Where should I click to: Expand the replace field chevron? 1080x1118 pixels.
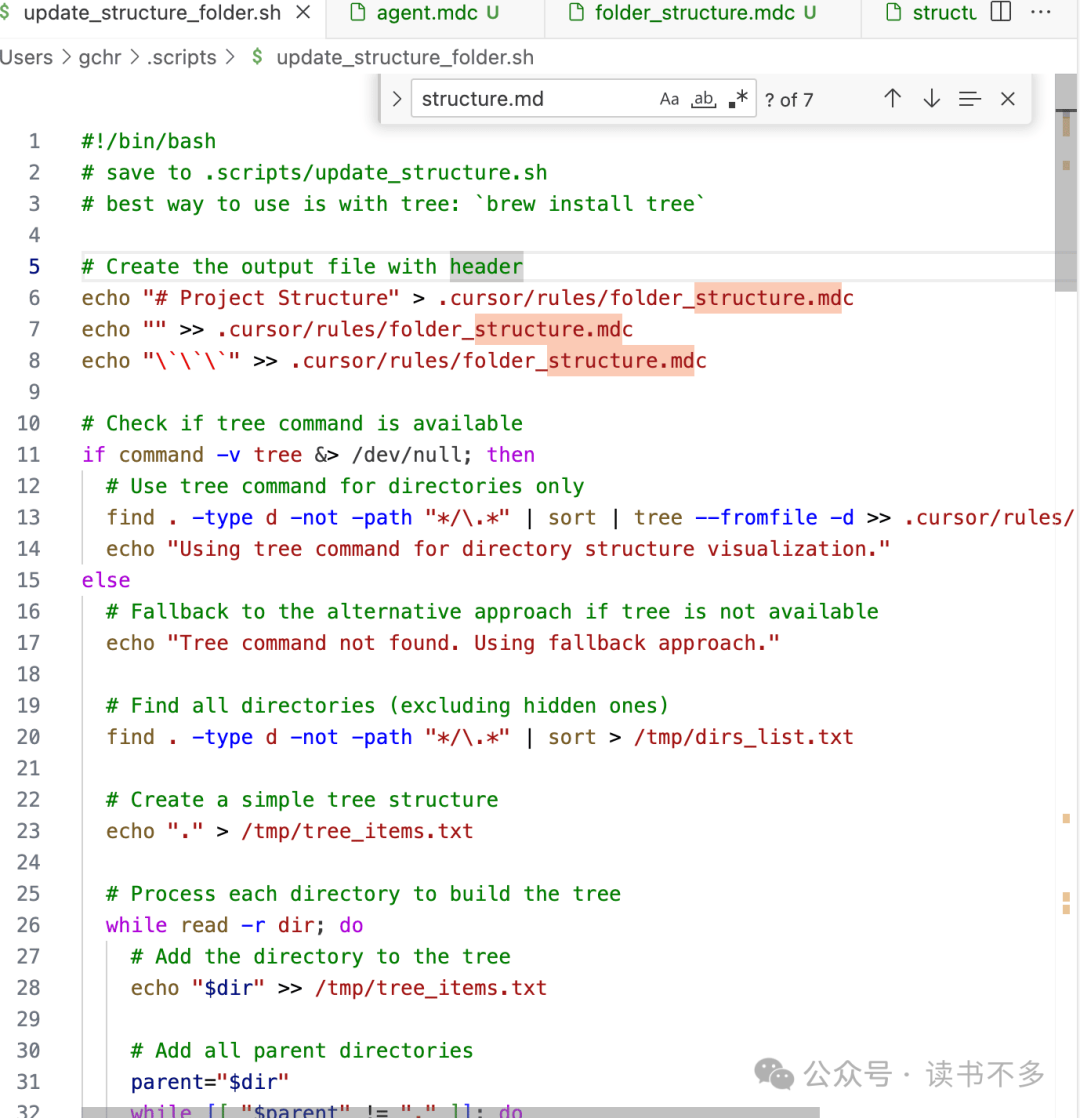click(397, 99)
